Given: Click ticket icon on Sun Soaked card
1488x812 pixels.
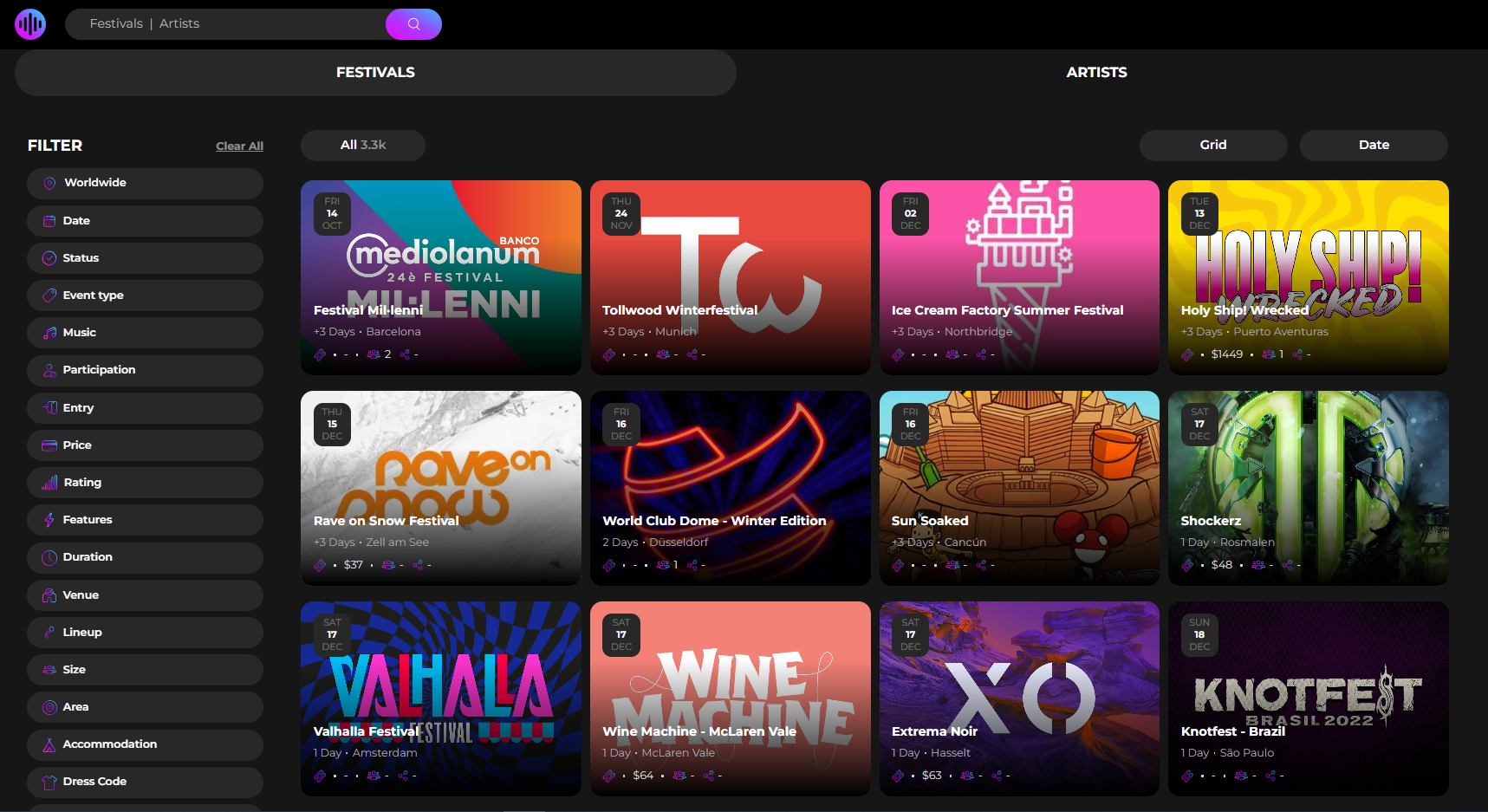Looking at the screenshot, I should tap(898, 565).
